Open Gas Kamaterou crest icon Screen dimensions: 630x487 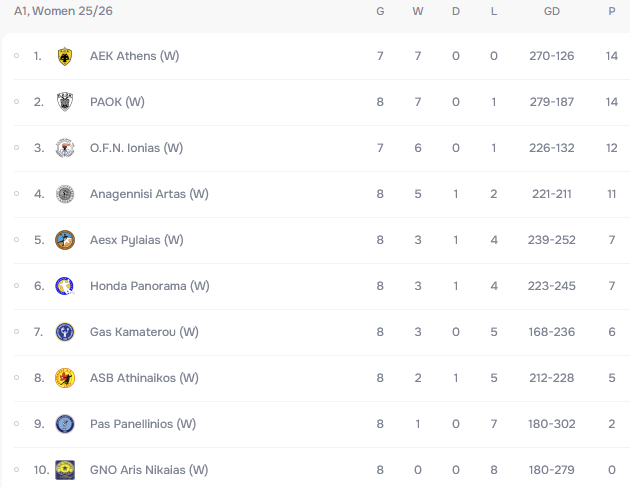[x=65, y=332]
